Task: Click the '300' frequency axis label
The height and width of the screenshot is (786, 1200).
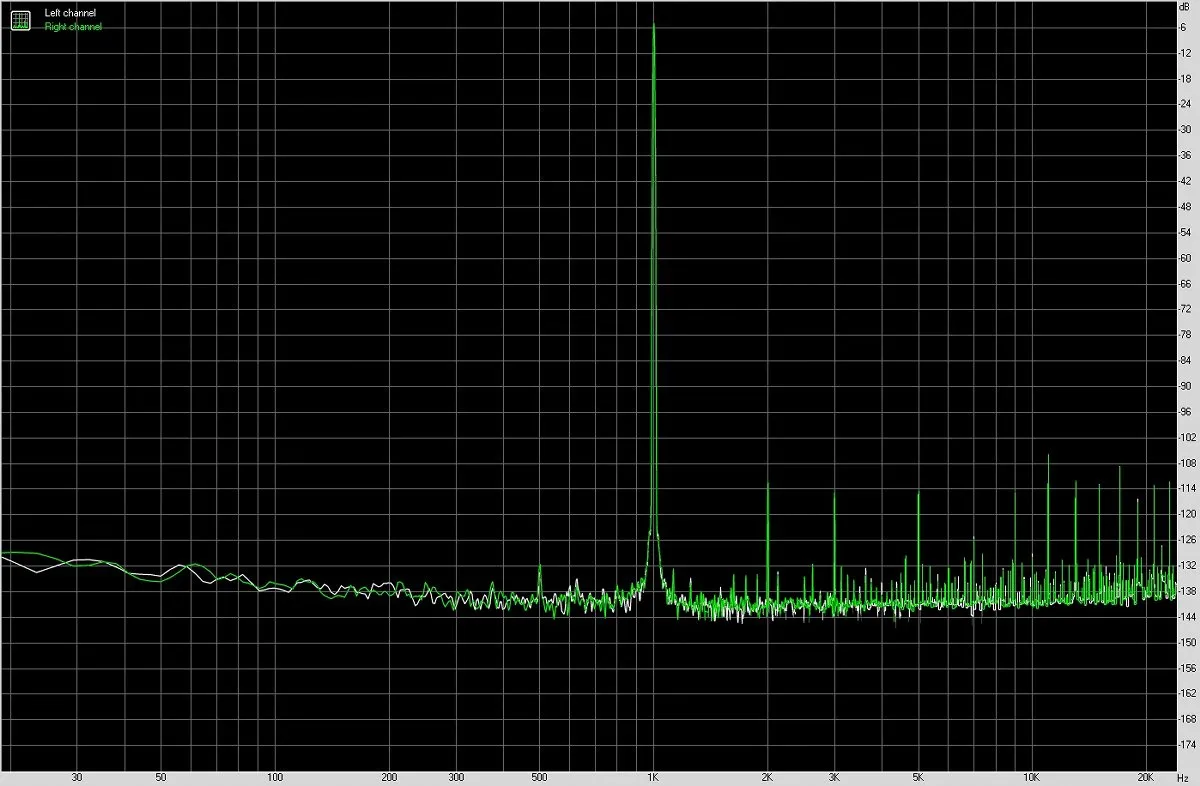Action: [455, 778]
